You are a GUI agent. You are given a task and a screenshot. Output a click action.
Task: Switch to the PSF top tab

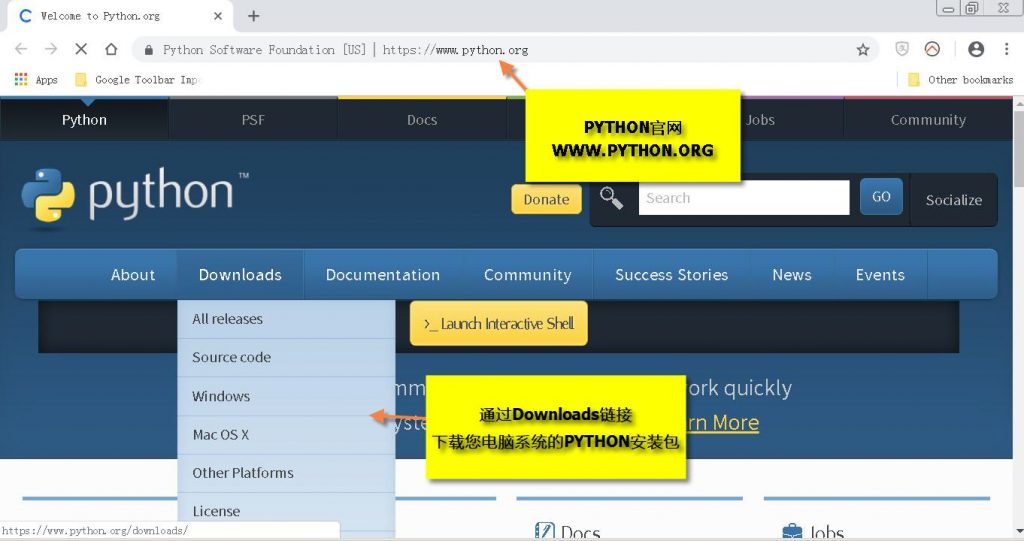click(x=253, y=120)
